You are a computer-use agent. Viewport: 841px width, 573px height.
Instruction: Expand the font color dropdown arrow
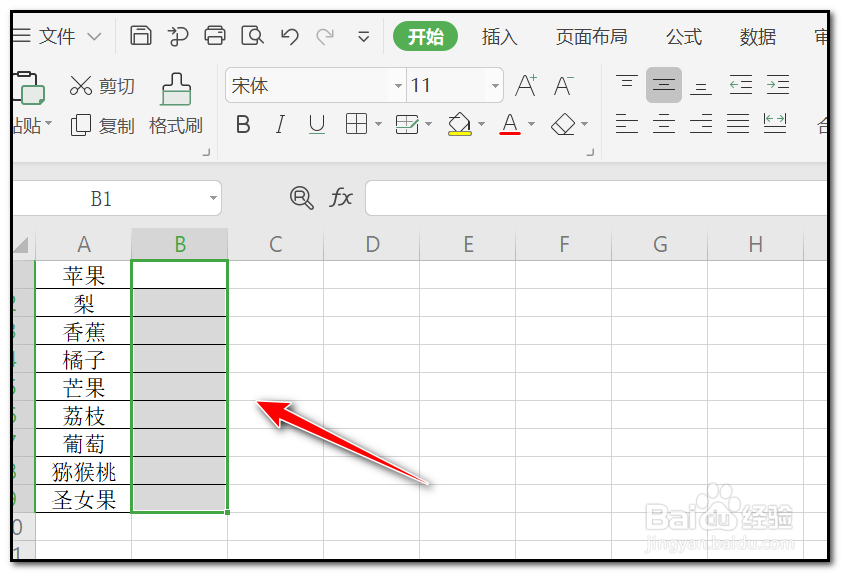(531, 124)
